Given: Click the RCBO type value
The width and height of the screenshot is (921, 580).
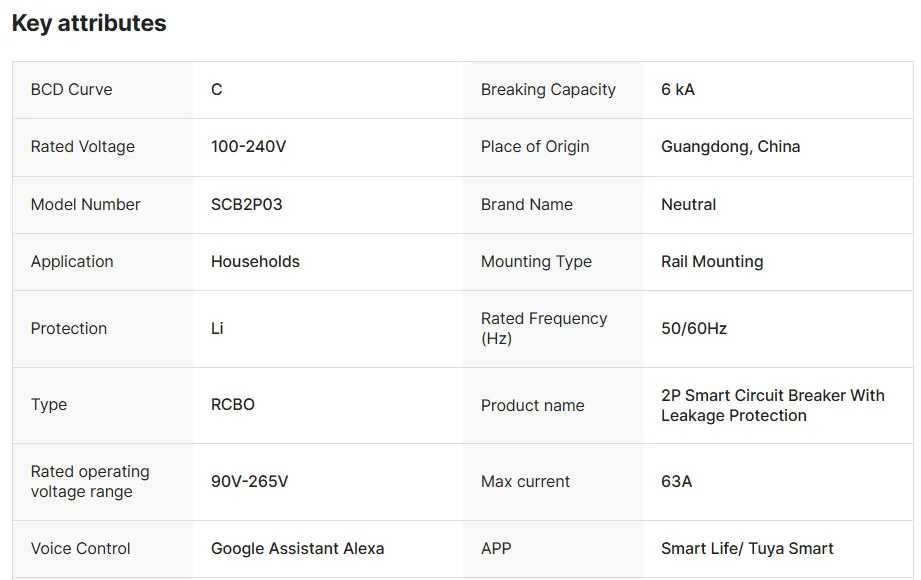Looking at the screenshot, I should point(232,405).
